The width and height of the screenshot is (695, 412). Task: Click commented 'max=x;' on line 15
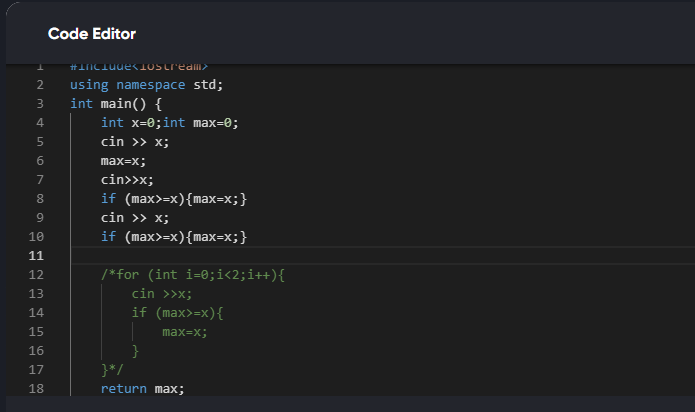pyautogui.click(x=185, y=332)
